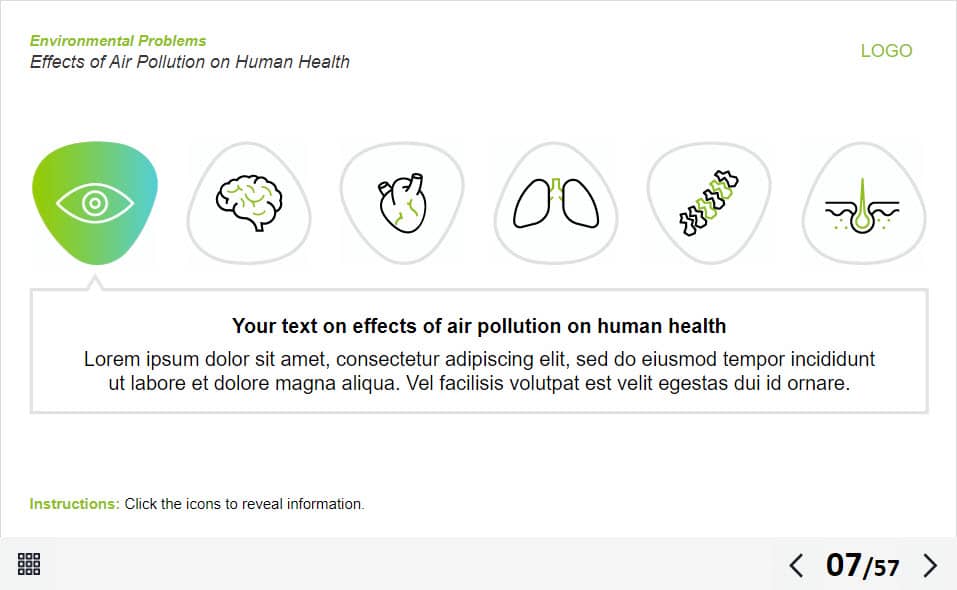
Task: Click the brain icon
Action: click(x=249, y=203)
